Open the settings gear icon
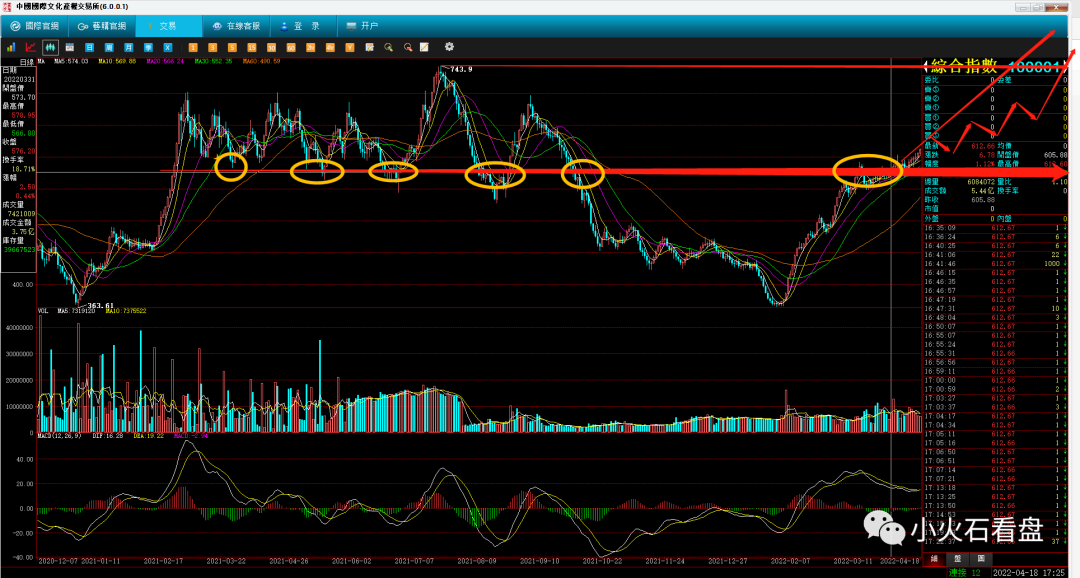This screenshot has height=578, width=1080. pos(449,47)
